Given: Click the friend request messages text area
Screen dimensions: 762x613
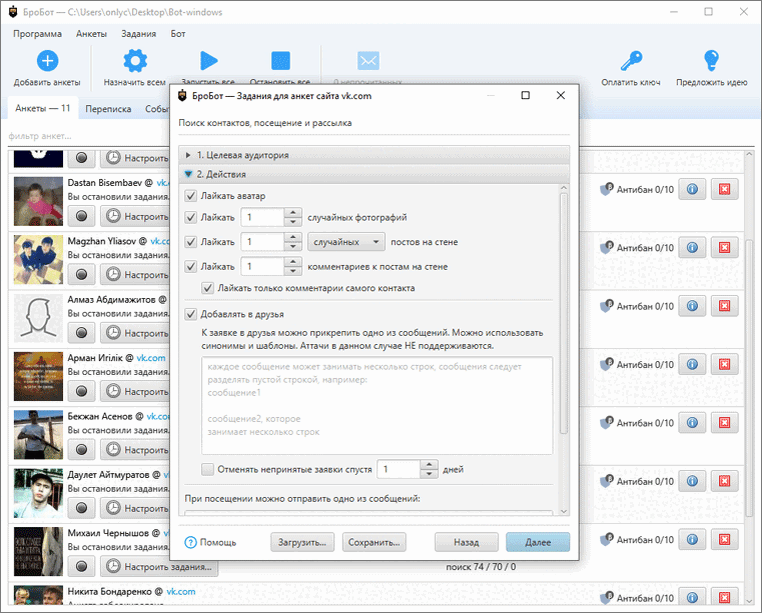Looking at the screenshot, I should (377, 405).
